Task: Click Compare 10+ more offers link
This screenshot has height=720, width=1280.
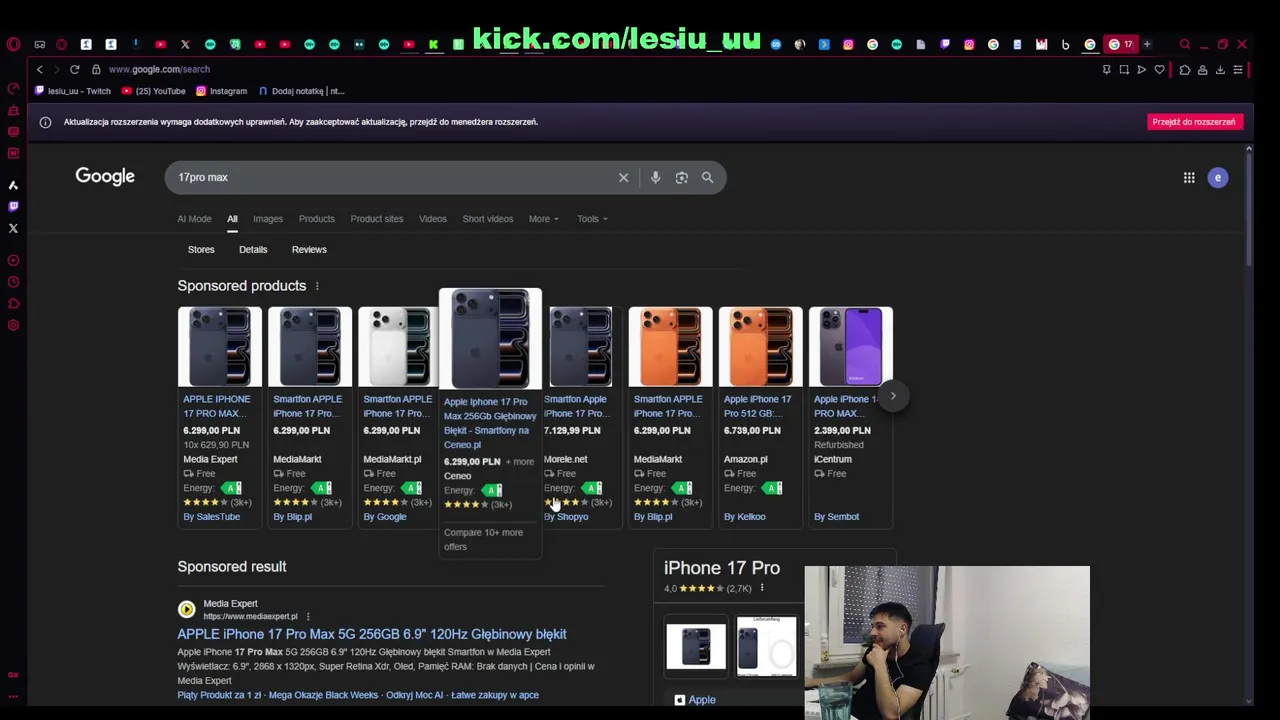Action: [483, 539]
